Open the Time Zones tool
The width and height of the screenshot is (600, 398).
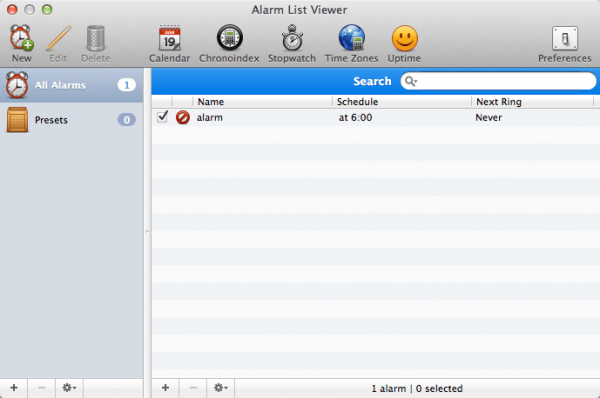(x=352, y=43)
